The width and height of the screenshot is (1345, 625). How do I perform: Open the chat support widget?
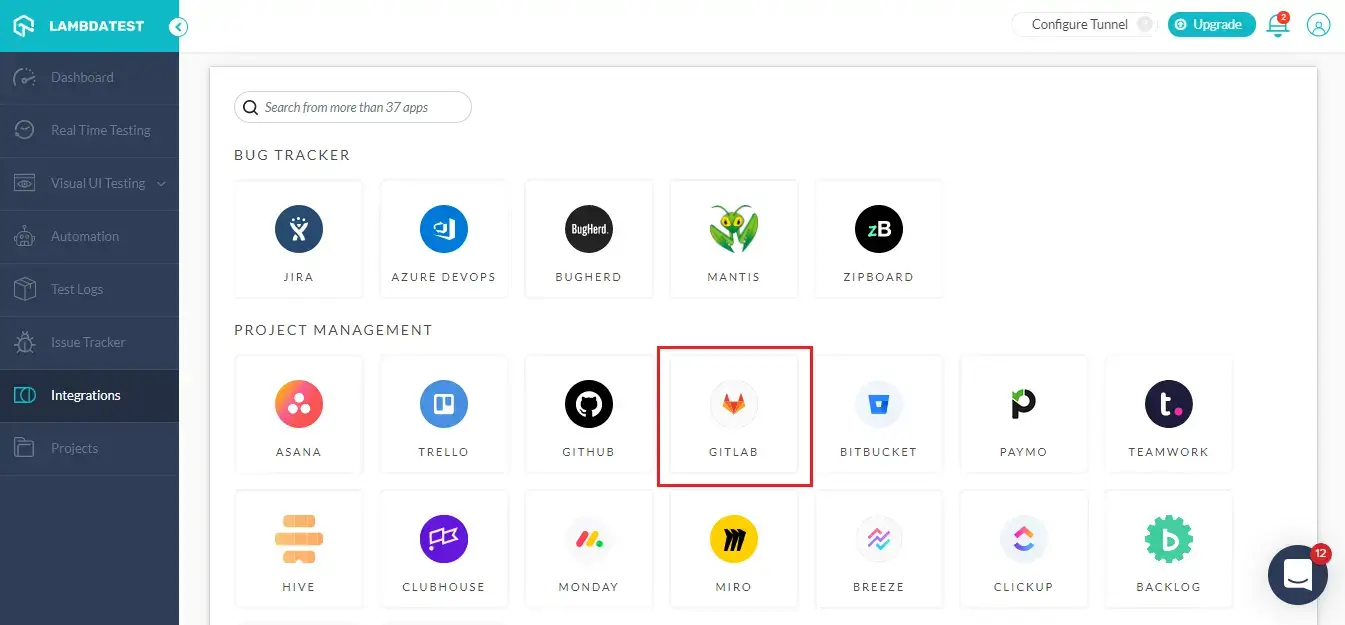click(x=1297, y=574)
